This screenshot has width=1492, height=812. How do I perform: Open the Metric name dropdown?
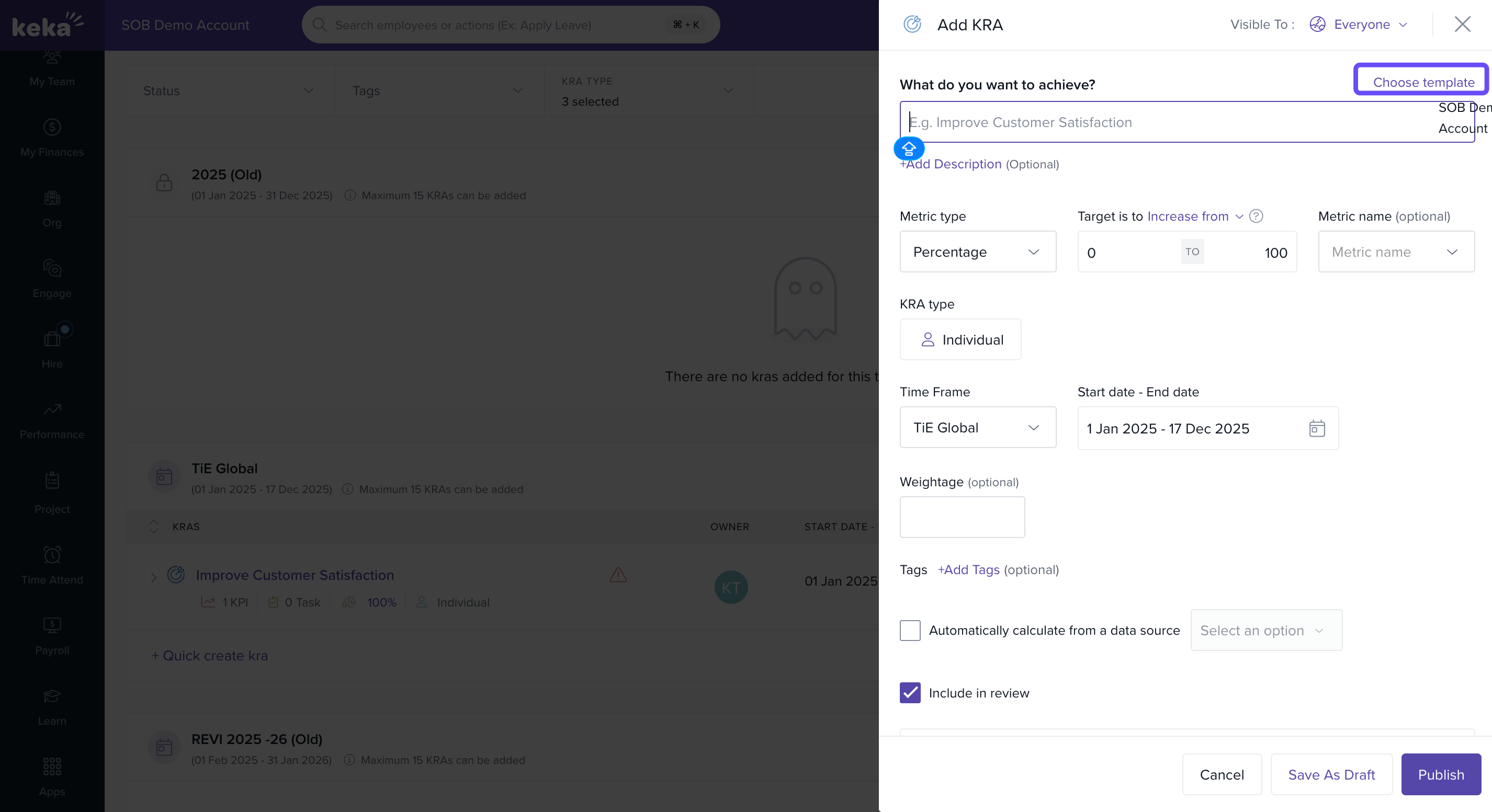[1396, 252]
